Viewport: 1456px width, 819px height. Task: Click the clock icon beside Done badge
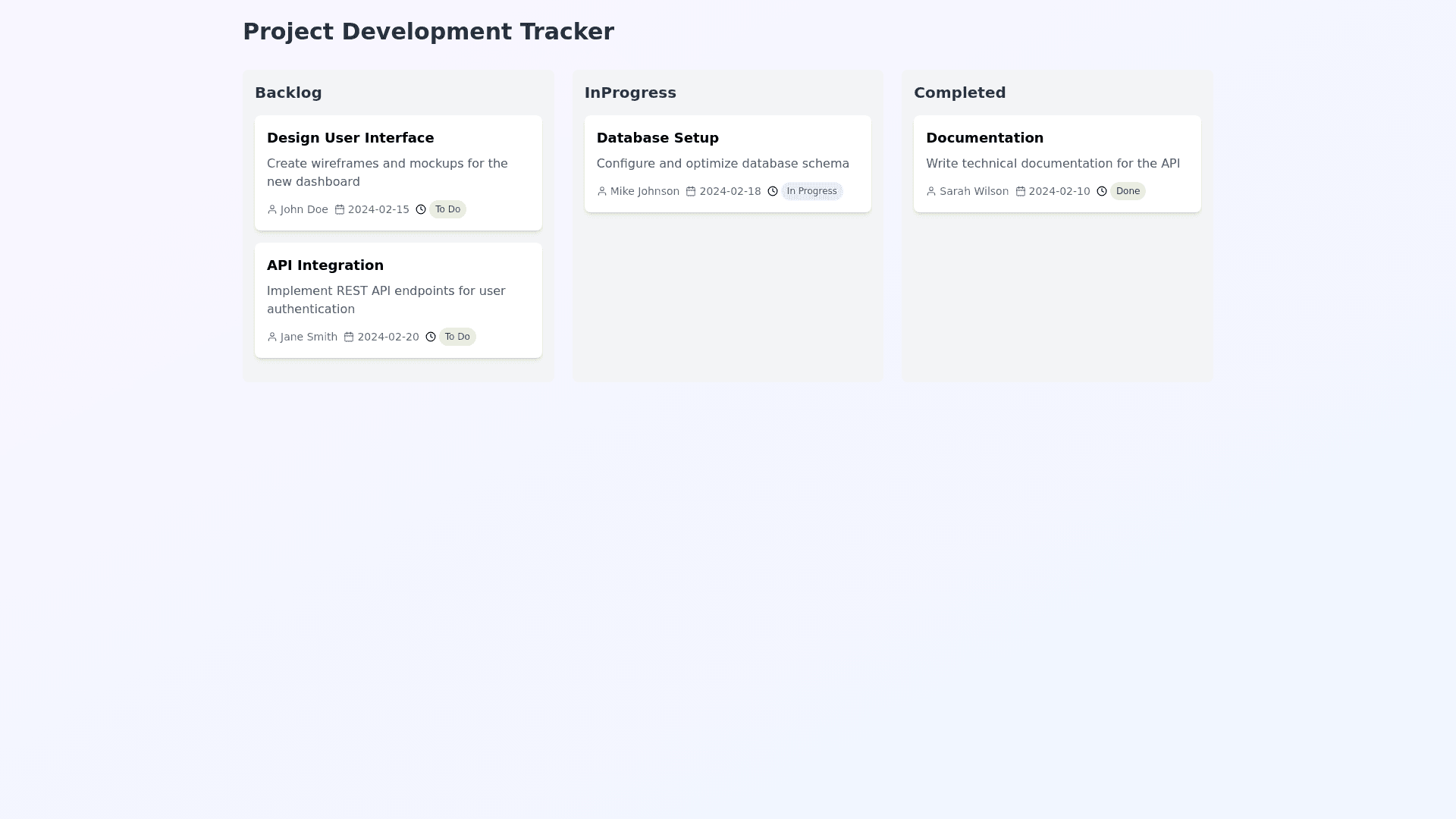1102,191
